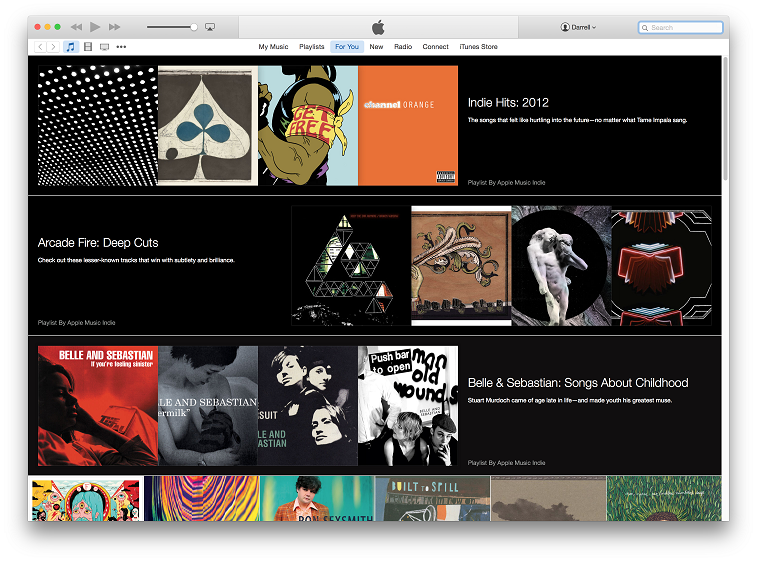Go to the iTunes Store tab
Screen dimensions: 757x561
click(x=478, y=47)
